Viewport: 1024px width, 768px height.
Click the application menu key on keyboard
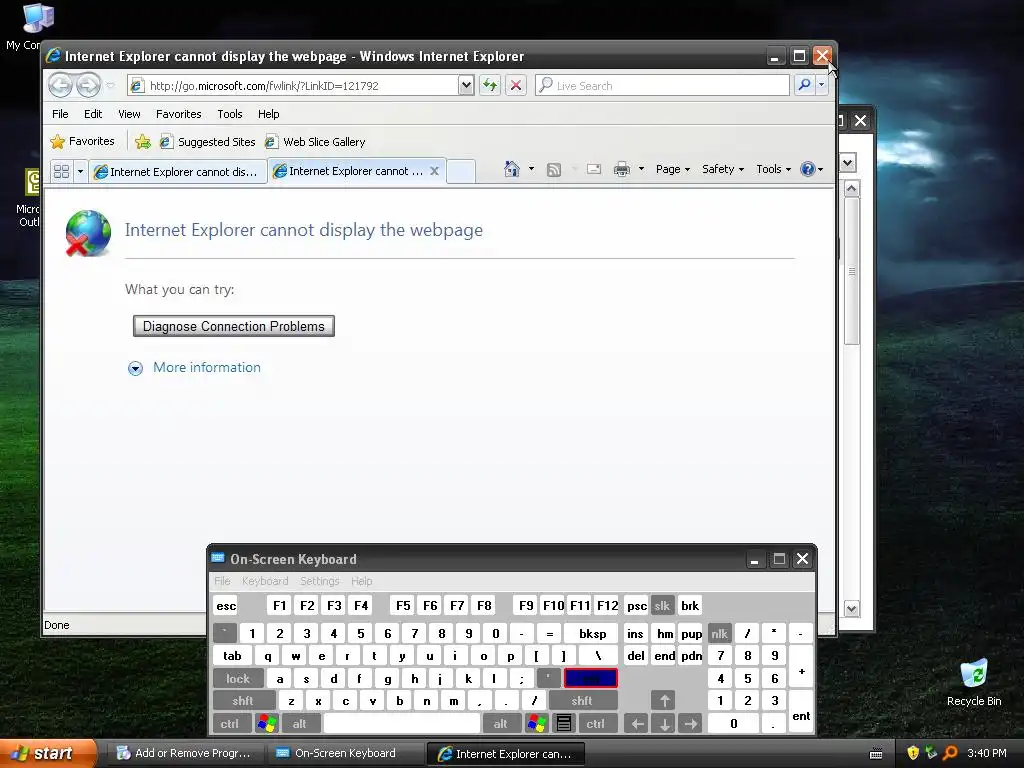tap(564, 724)
